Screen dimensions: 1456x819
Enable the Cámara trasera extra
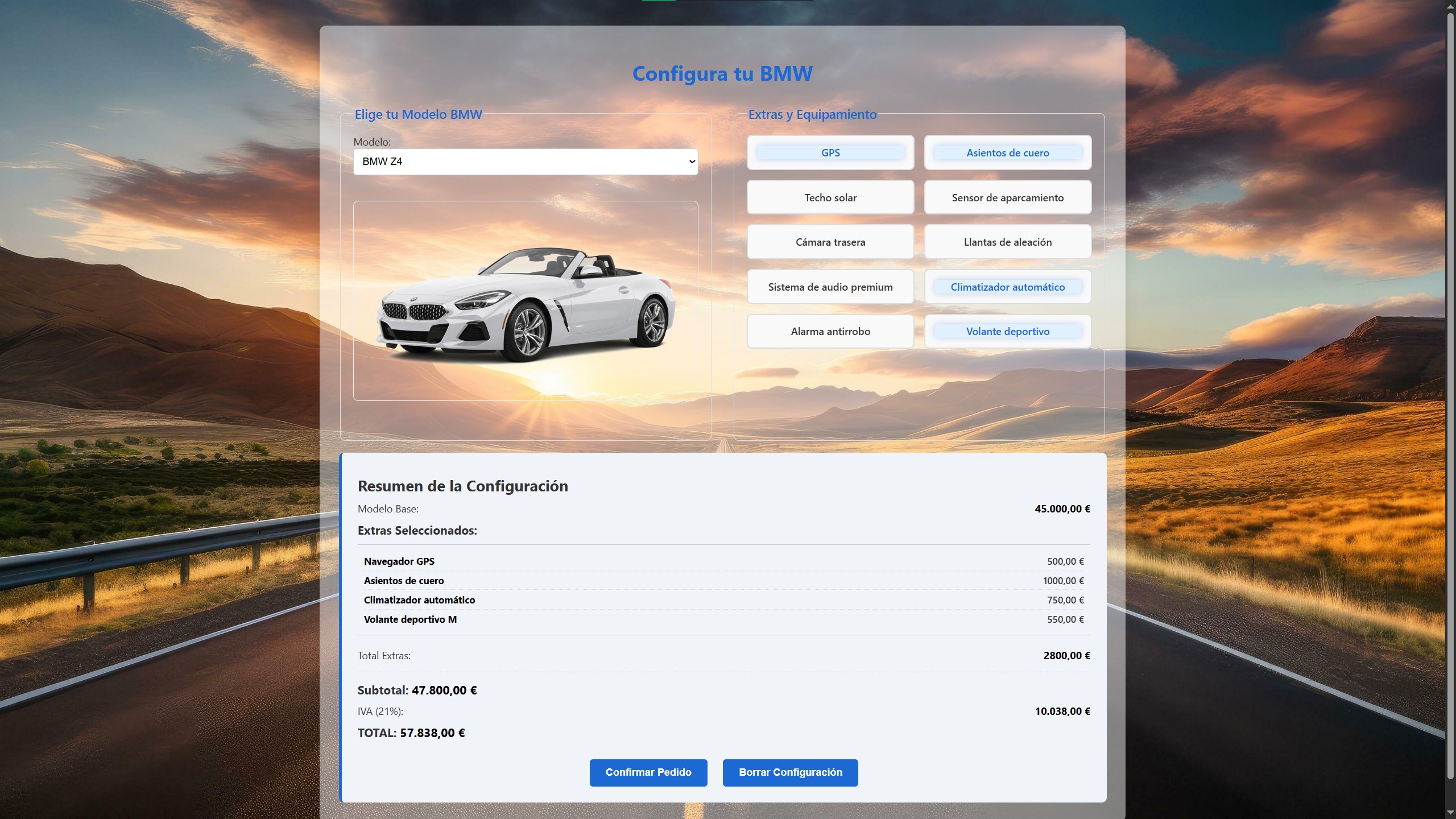pos(830,242)
